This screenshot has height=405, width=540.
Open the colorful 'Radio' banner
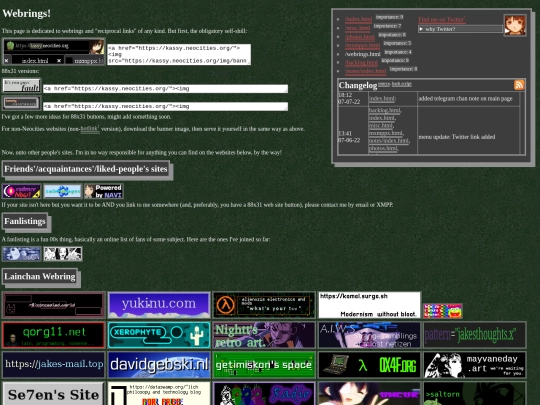pyautogui.click(x=264, y=394)
